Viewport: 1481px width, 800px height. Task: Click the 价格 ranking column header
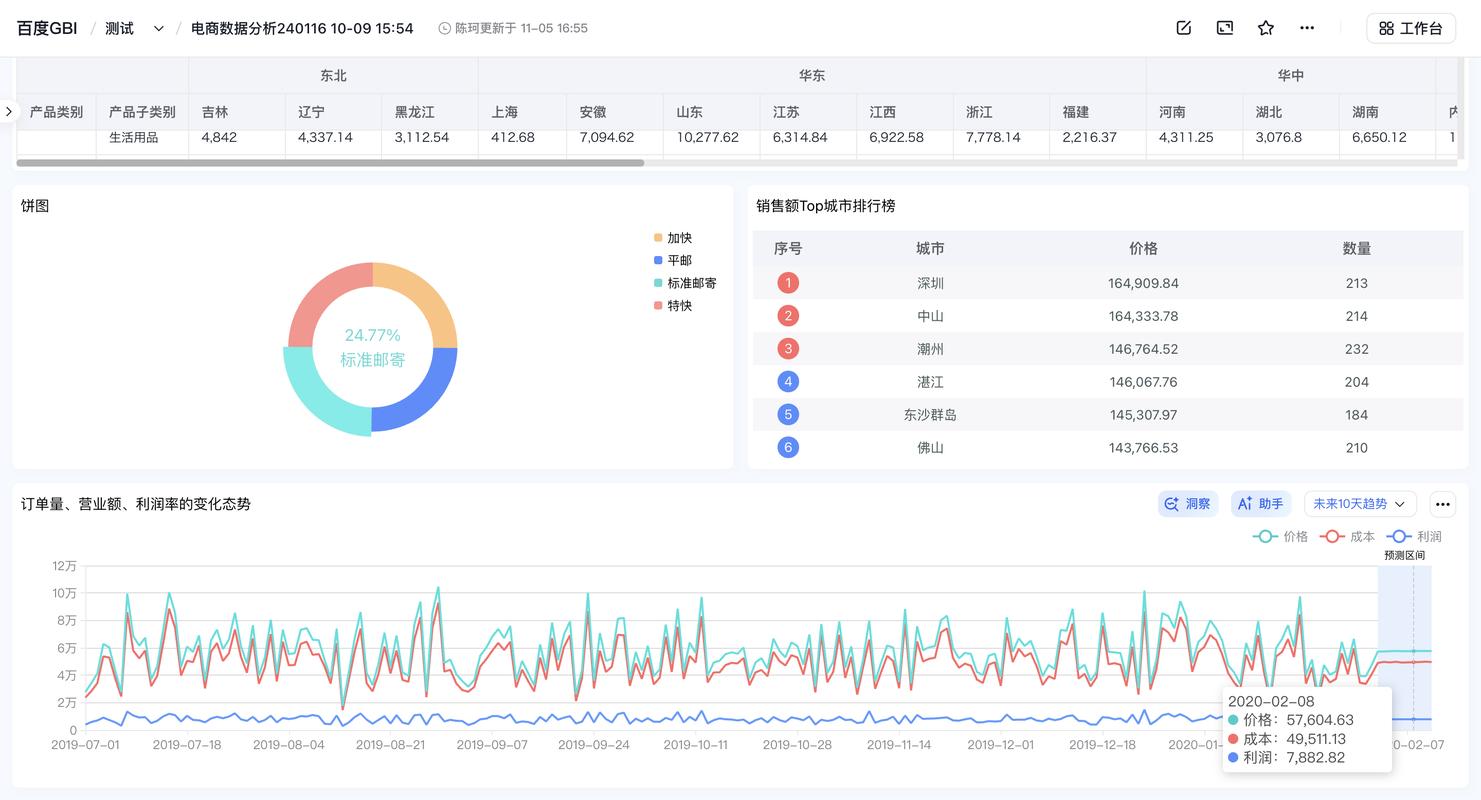[x=1143, y=248]
